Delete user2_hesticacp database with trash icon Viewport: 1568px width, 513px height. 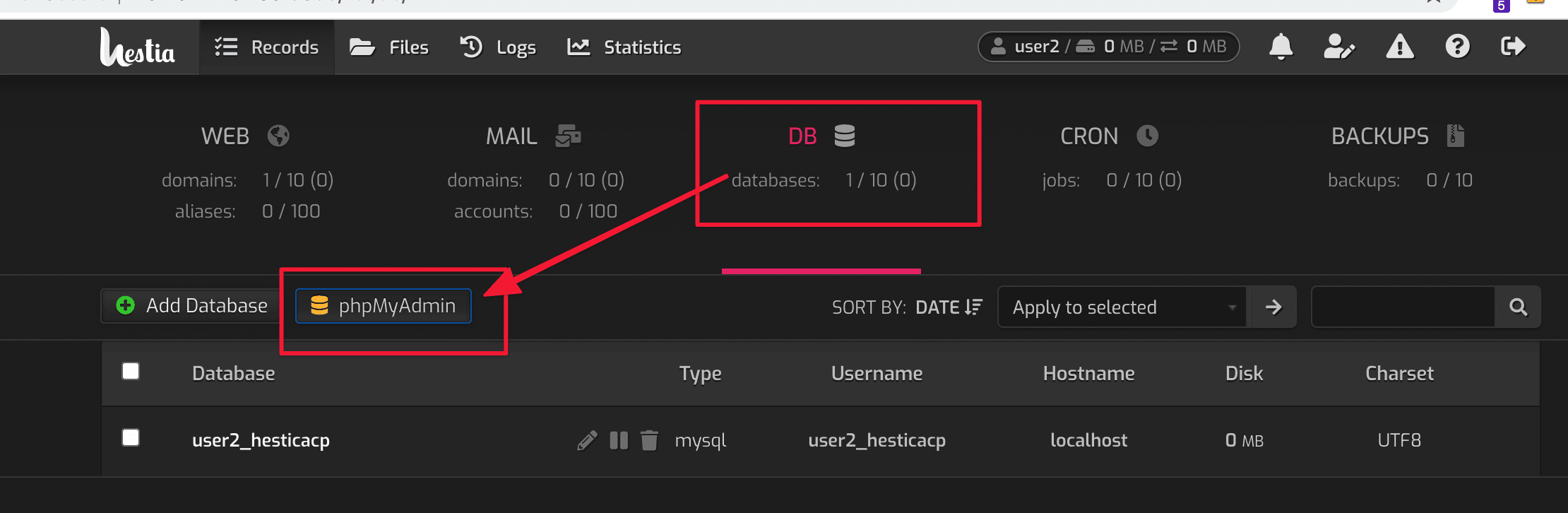[649, 441]
